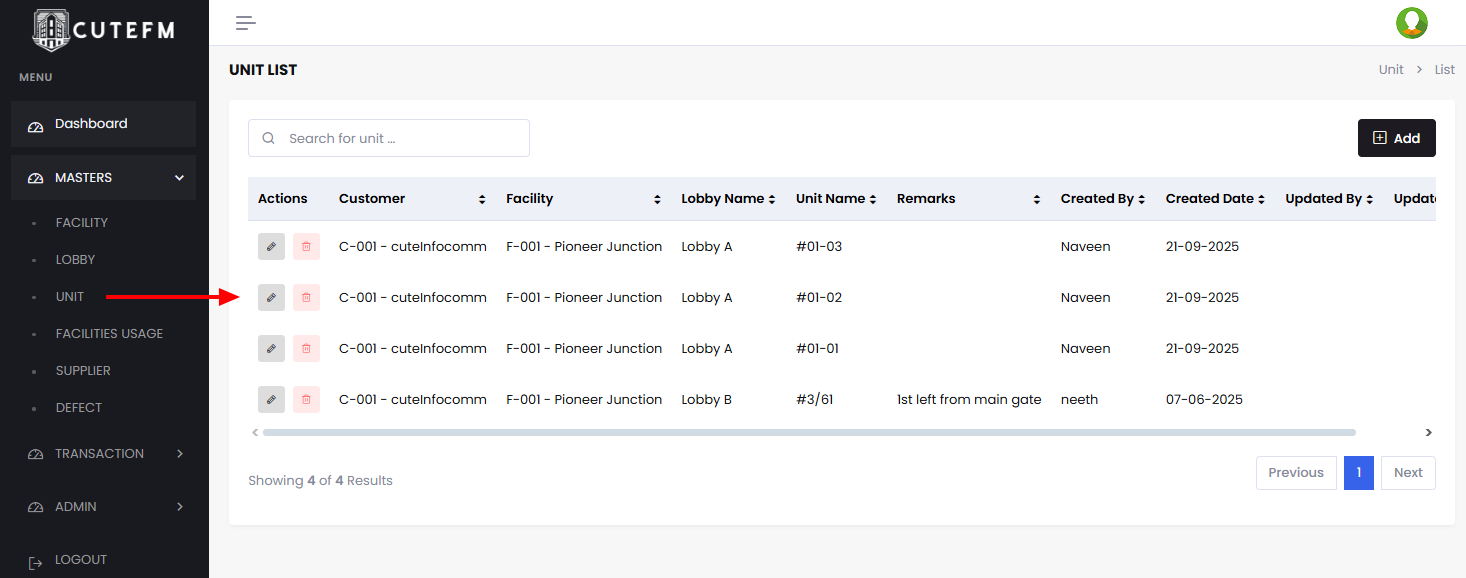Select SUPPLIER from sidebar menu
Screen dimensions: 1466x578
pyautogui.click(x=83, y=371)
